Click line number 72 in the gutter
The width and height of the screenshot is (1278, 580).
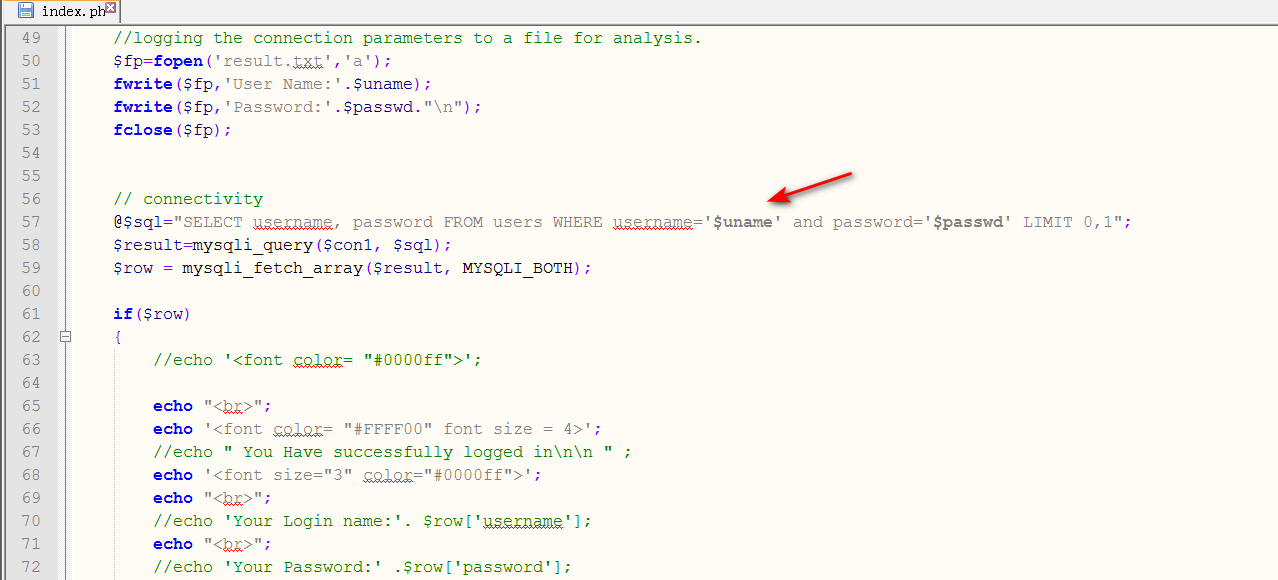click(30, 567)
